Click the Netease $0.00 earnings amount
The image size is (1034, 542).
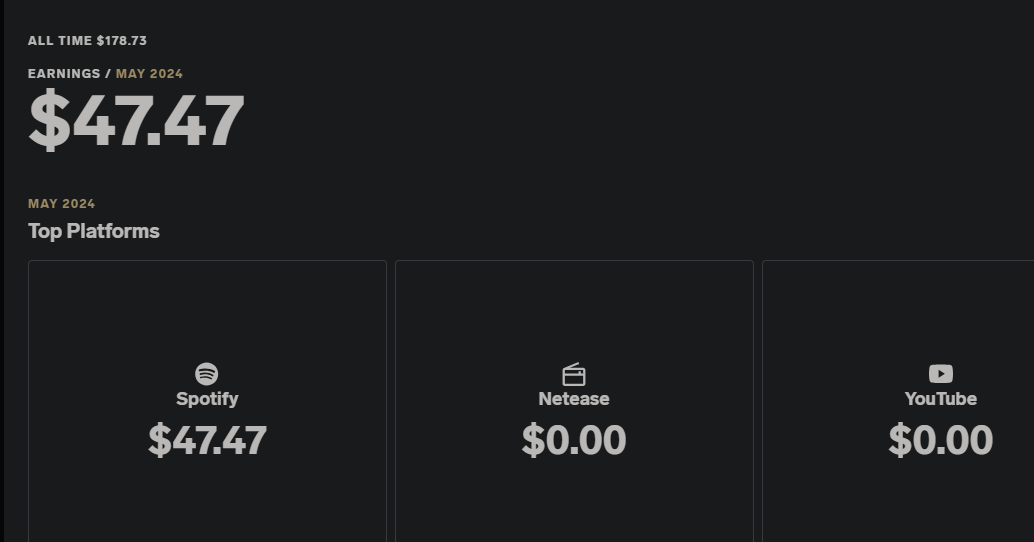(x=574, y=440)
